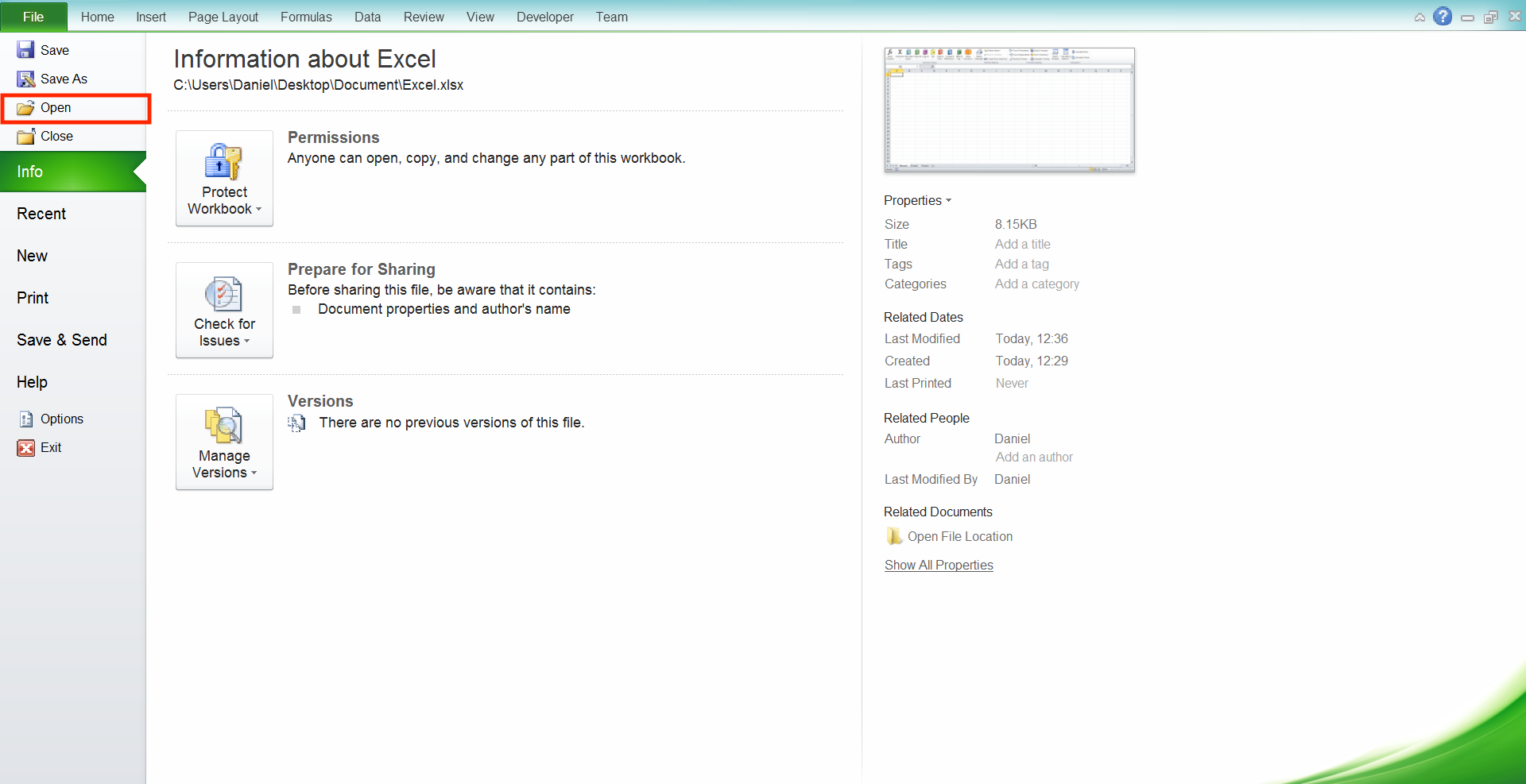Viewport: 1526px width, 784px height.
Task: Click the Last Modified value Today, 12:36
Action: pyautogui.click(x=1032, y=338)
